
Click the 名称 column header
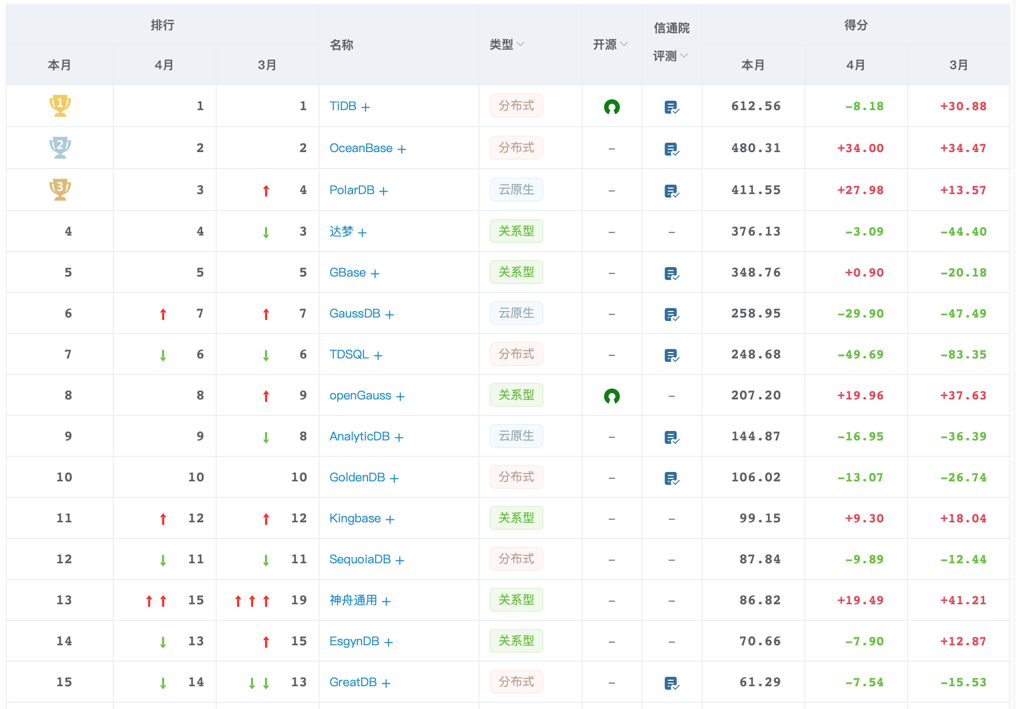click(x=341, y=45)
